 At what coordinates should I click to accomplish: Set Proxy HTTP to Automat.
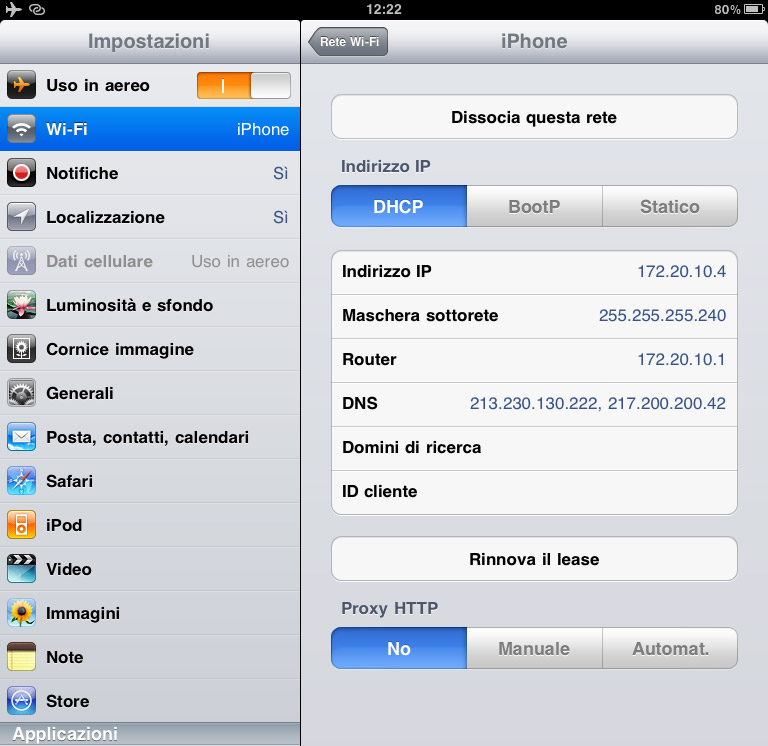670,648
